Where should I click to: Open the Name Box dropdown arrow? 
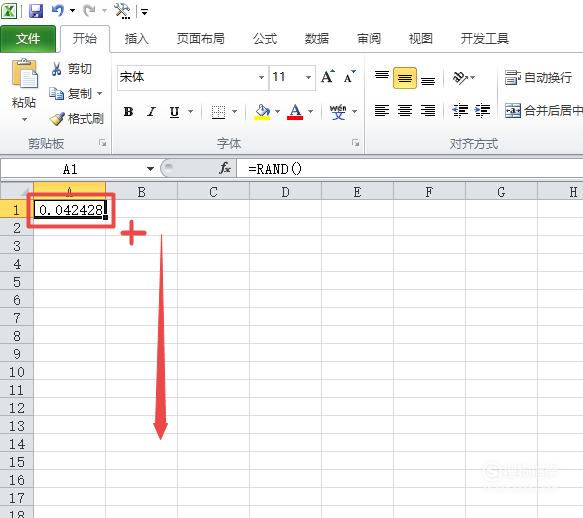point(150,169)
